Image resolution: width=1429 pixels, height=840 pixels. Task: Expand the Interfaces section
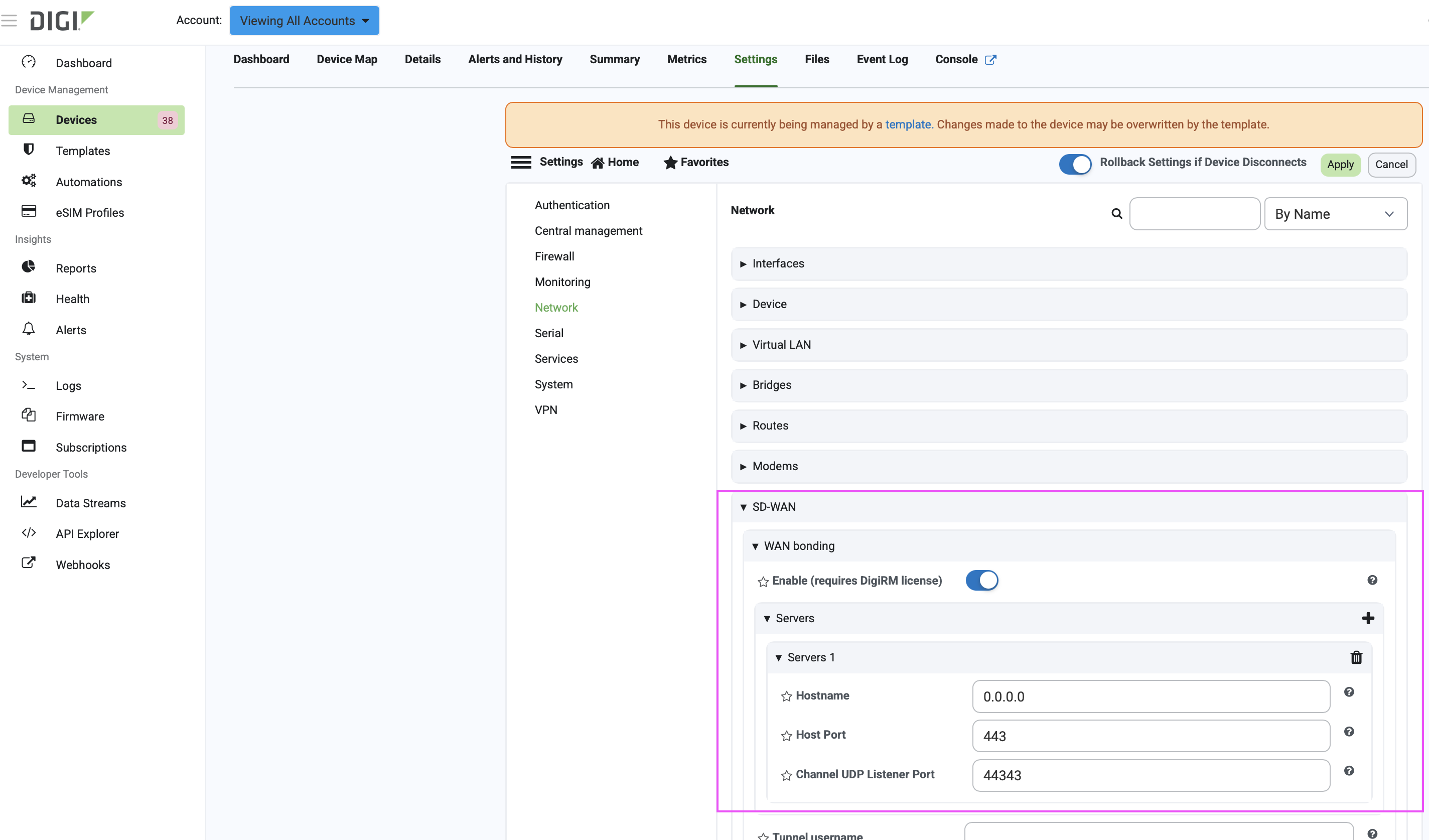point(777,264)
